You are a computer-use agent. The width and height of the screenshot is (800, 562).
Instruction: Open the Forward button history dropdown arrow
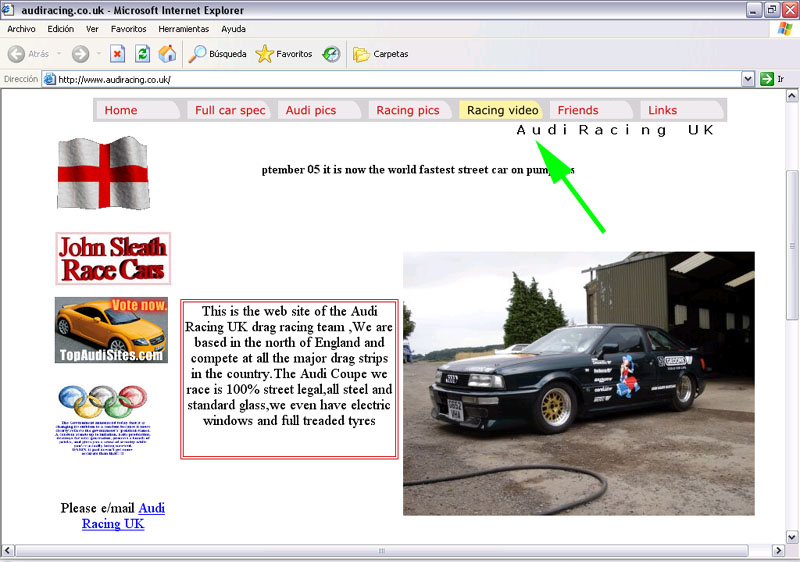(x=98, y=54)
